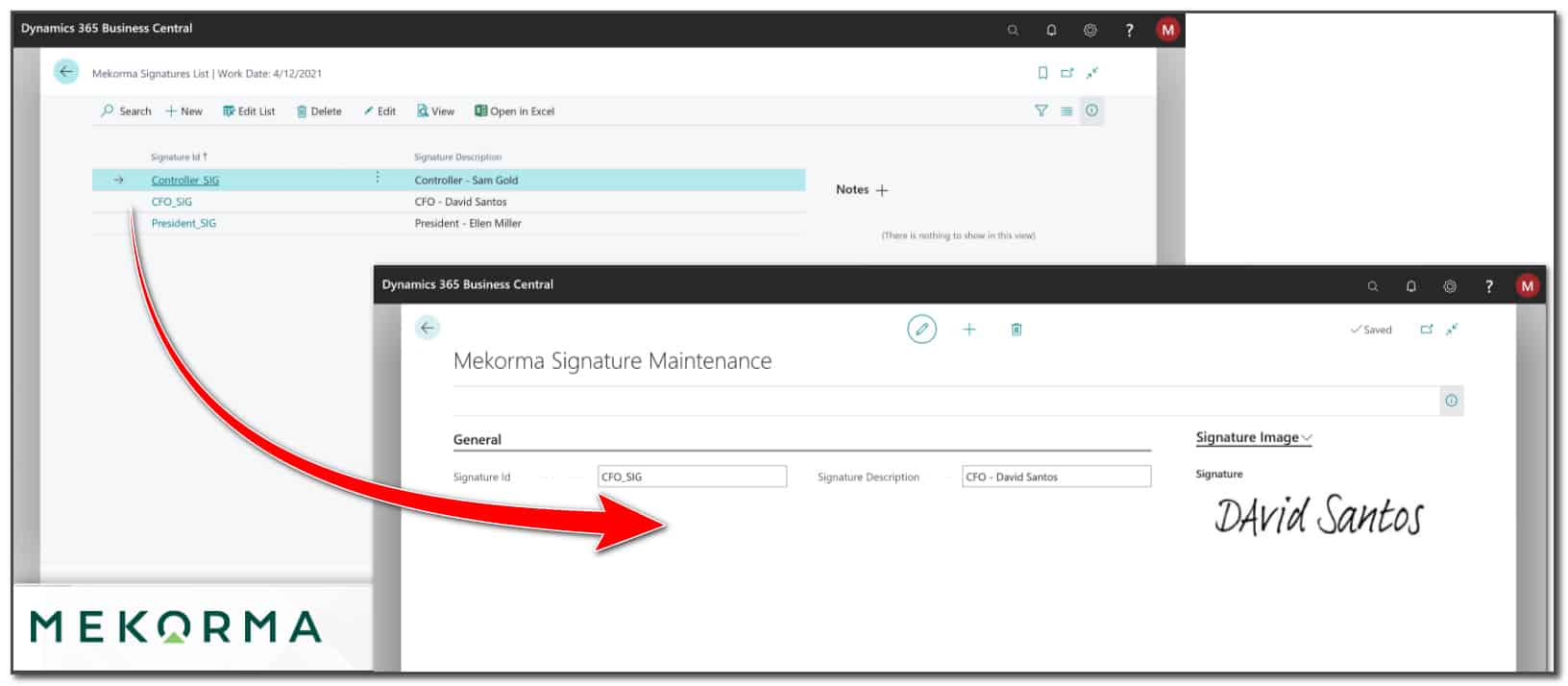Open President_SIG signature link

pos(184,223)
